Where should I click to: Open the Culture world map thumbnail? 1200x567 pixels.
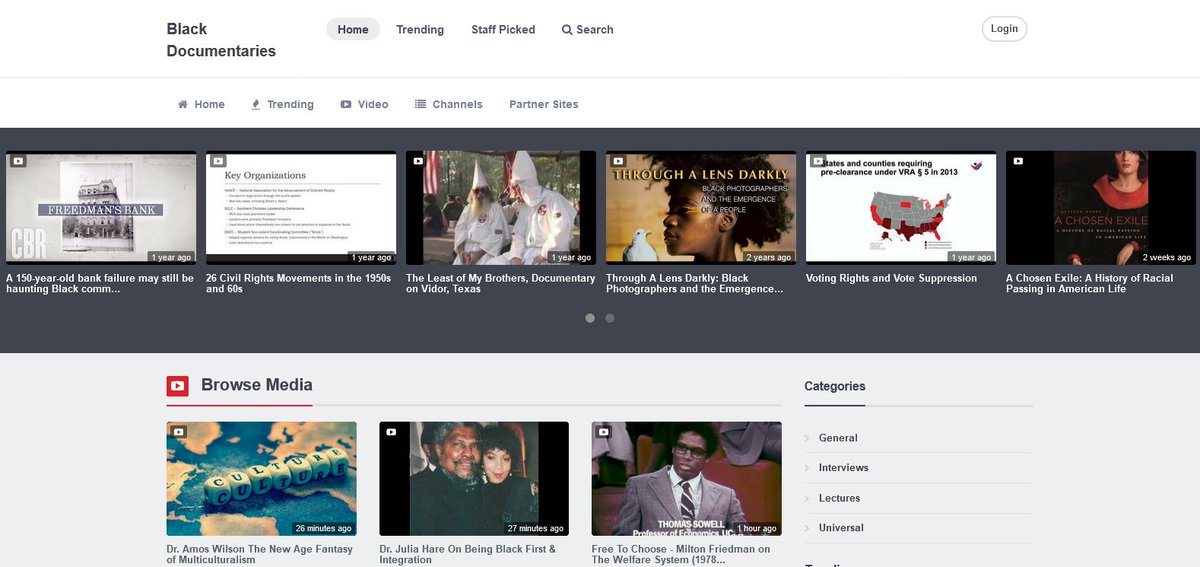pyautogui.click(x=262, y=479)
